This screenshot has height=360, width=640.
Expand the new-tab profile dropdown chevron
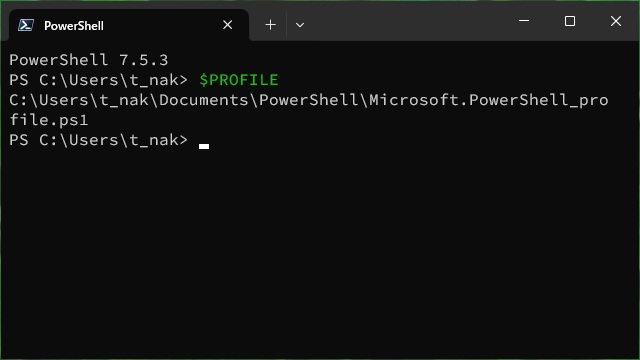pyautogui.click(x=300, y=25)
